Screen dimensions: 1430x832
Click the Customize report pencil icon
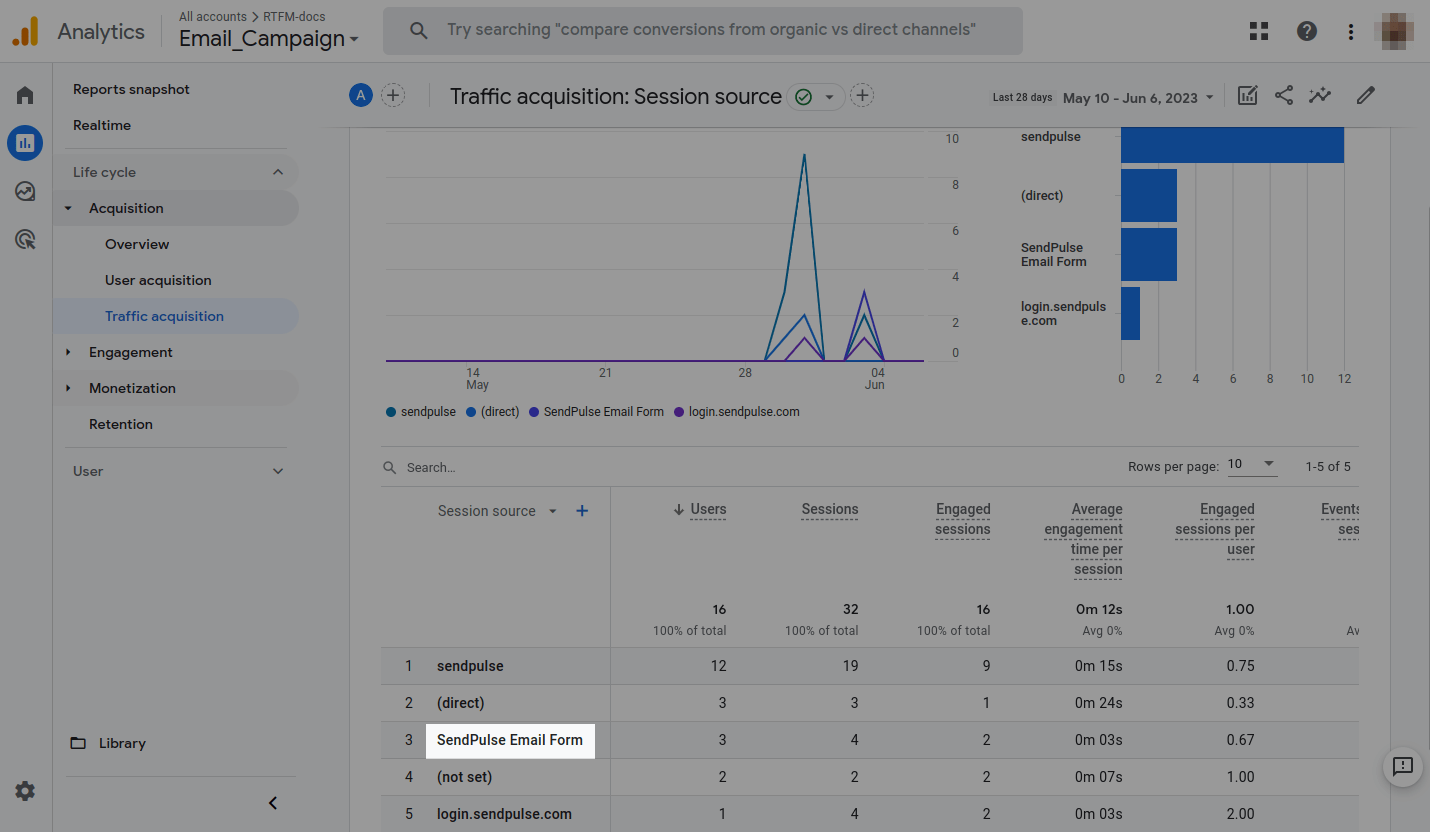1365,96
